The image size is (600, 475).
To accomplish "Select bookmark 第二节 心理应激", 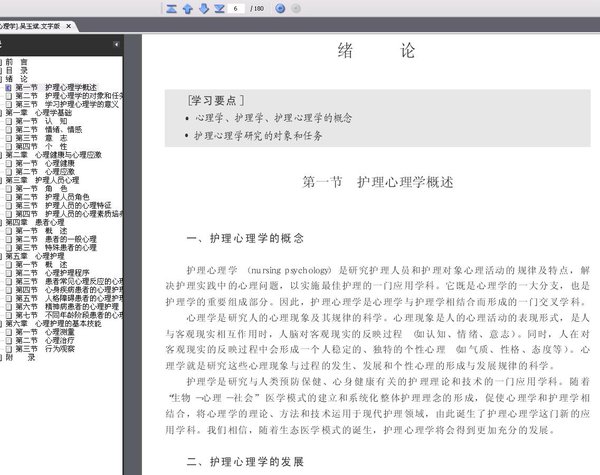I will coord(45,172).
